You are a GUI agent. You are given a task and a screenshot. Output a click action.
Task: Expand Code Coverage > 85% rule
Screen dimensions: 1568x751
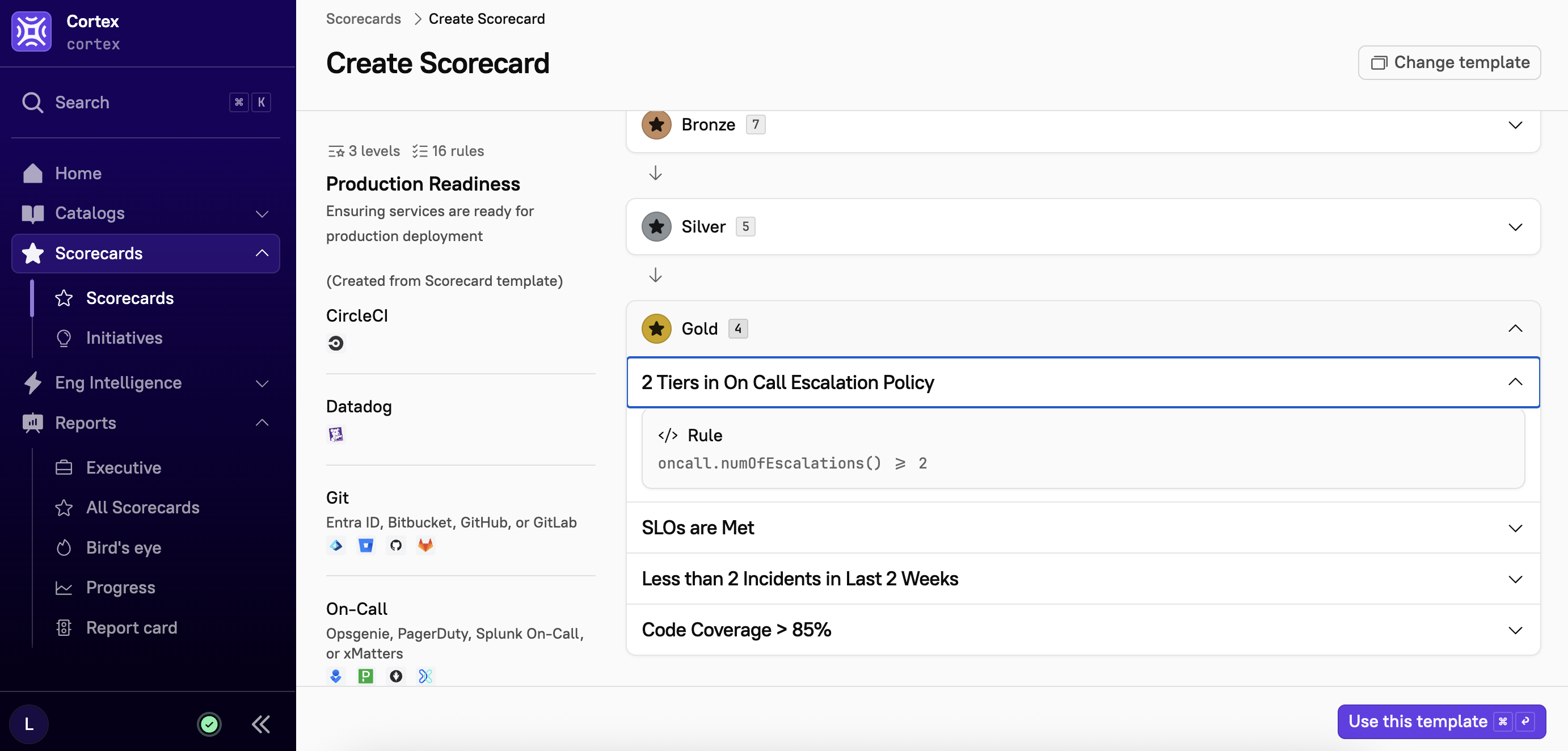click(1515, 630)
